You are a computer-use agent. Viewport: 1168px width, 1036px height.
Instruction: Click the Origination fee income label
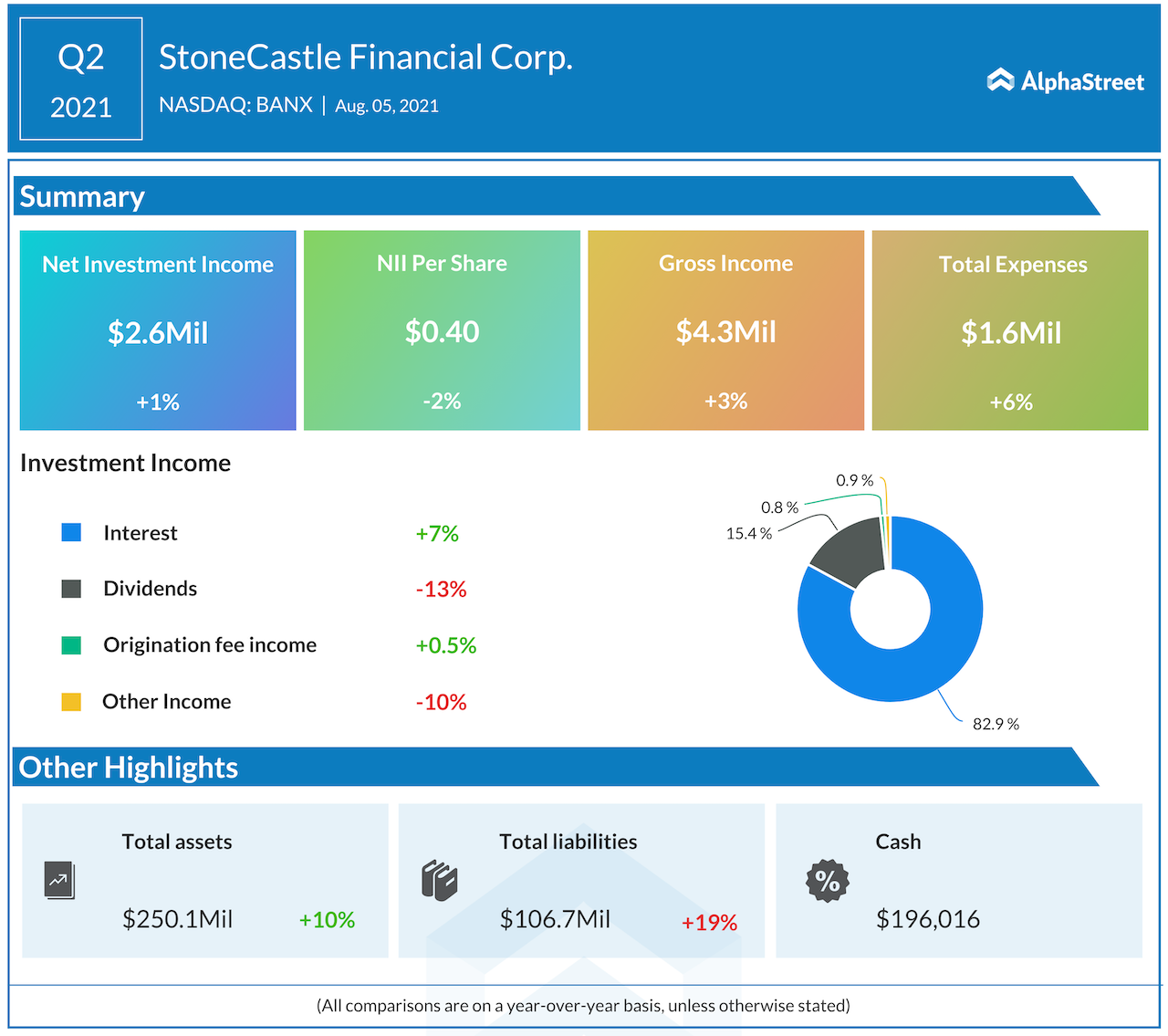210,645
